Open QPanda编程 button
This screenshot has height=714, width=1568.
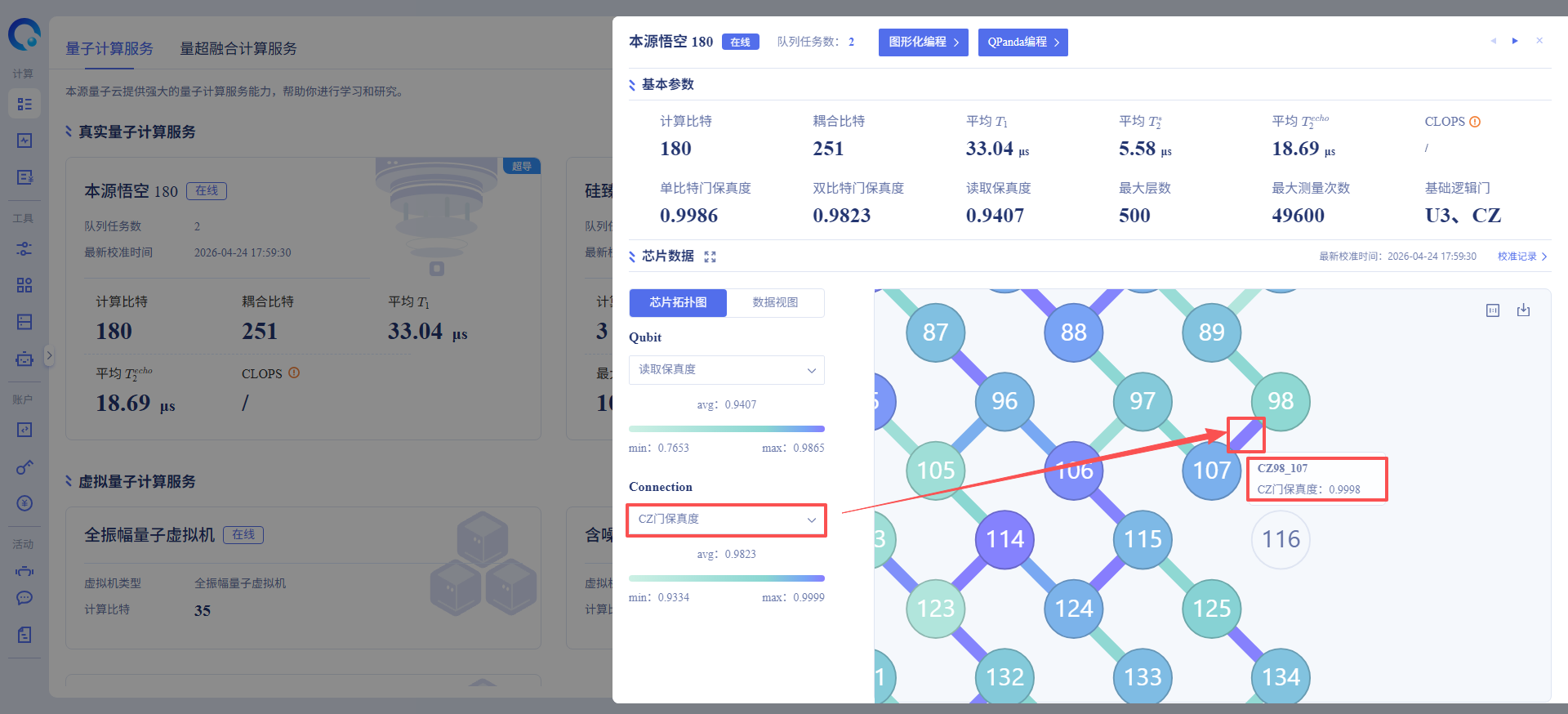point(1023,42)
